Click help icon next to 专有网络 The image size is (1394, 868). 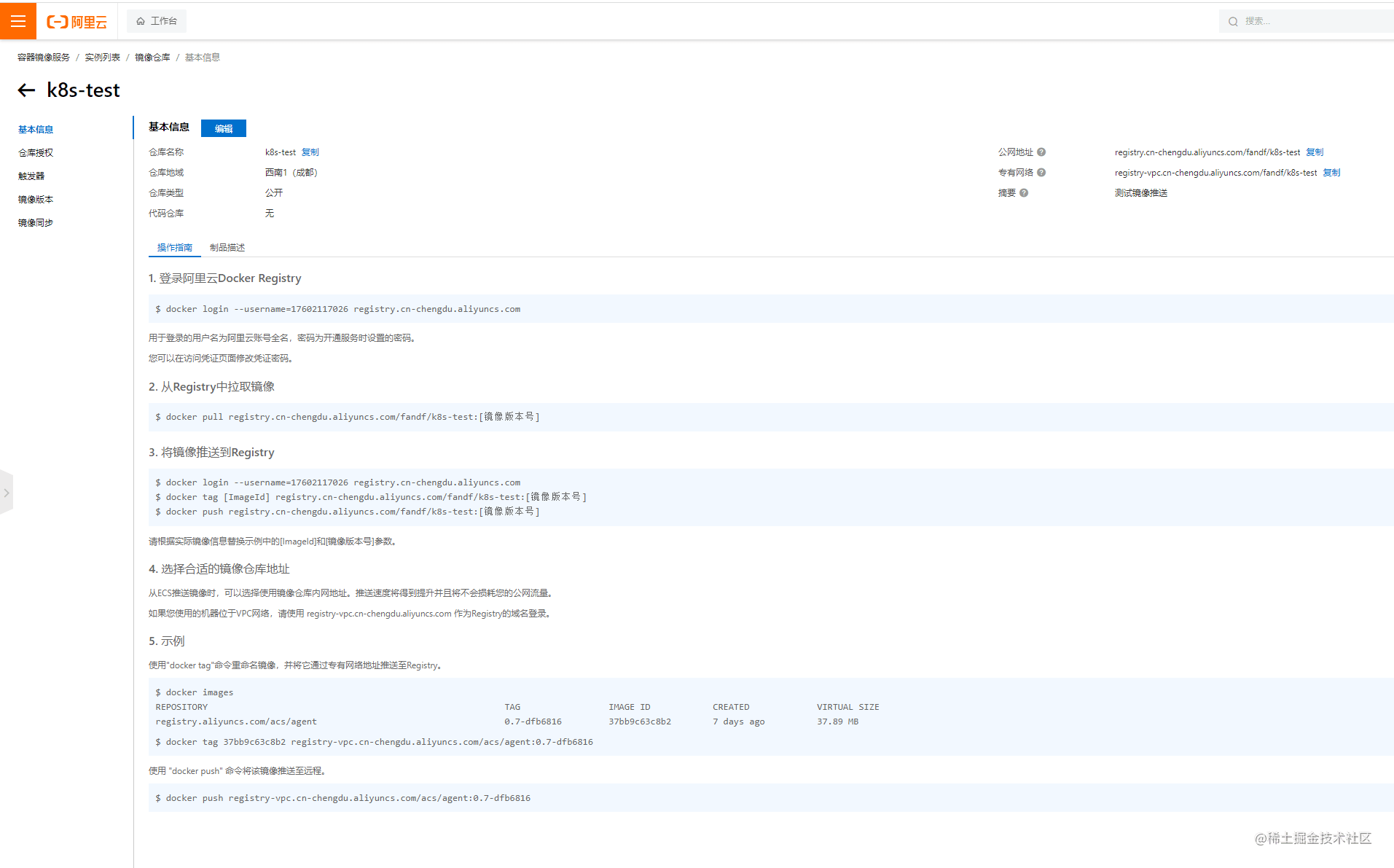(x=1041, y=173)
